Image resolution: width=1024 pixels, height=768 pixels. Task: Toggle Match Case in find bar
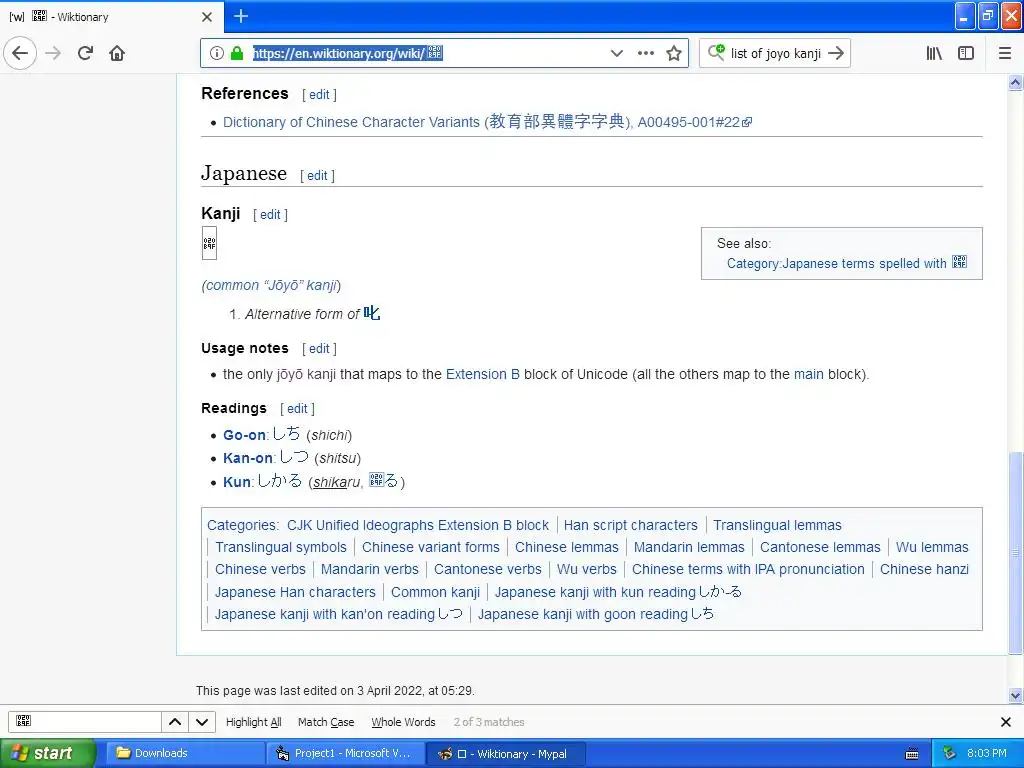pyautogui.click(x=326, y=722)
